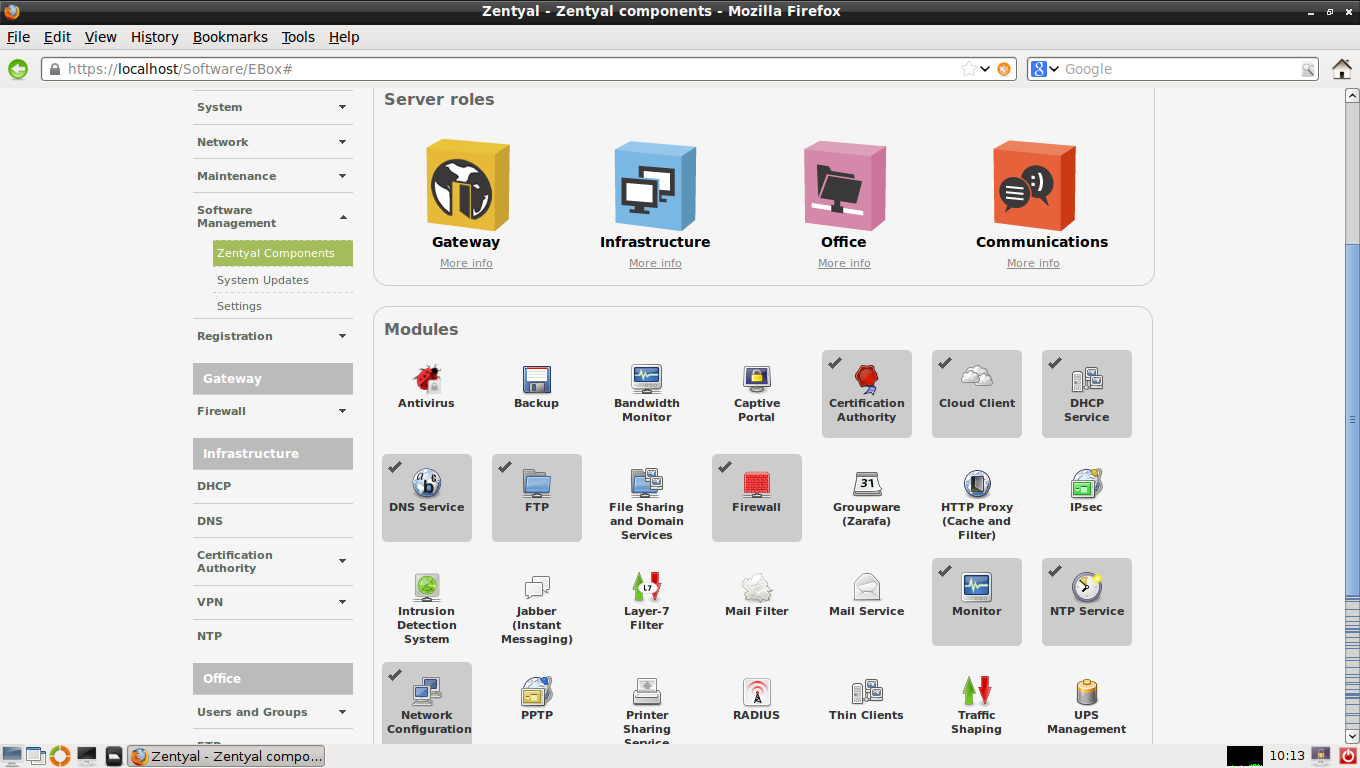Collapse the Software Management section
The height and width of the screenshot is (768, 1360).
click(272, 216)
